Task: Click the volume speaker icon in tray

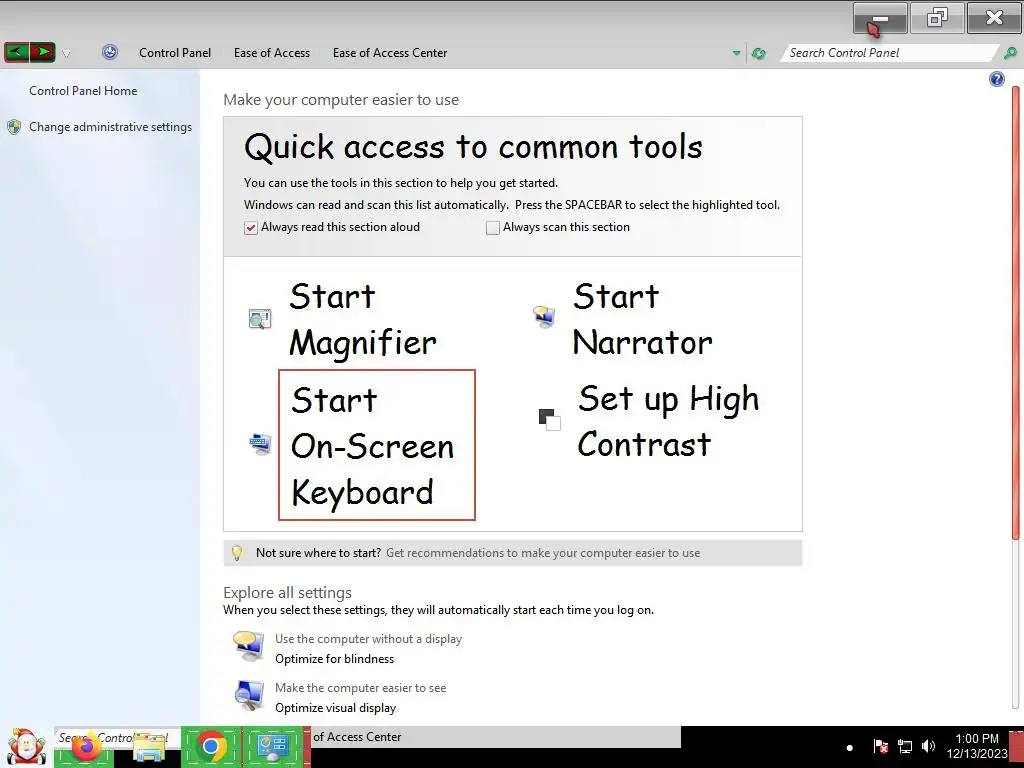Action: (x=928, y=746)
